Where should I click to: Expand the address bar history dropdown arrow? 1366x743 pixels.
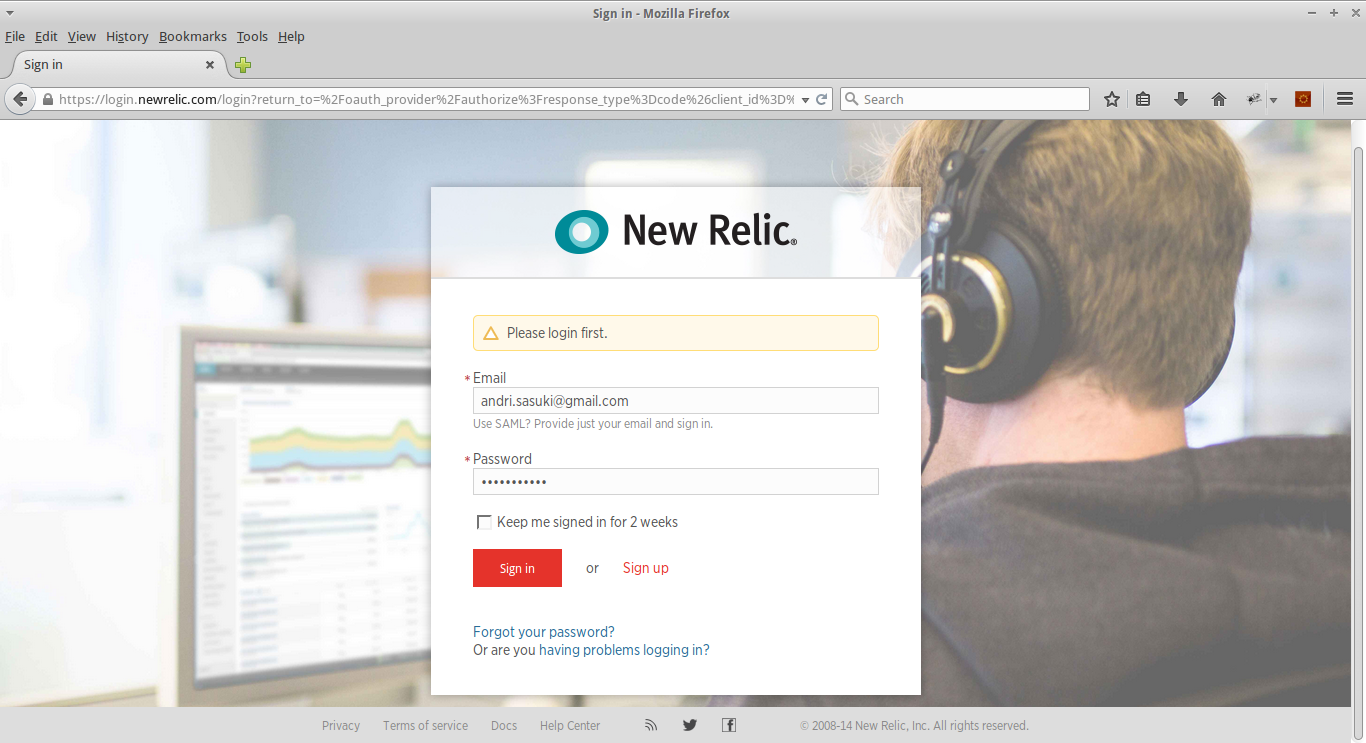pos(806,99)
